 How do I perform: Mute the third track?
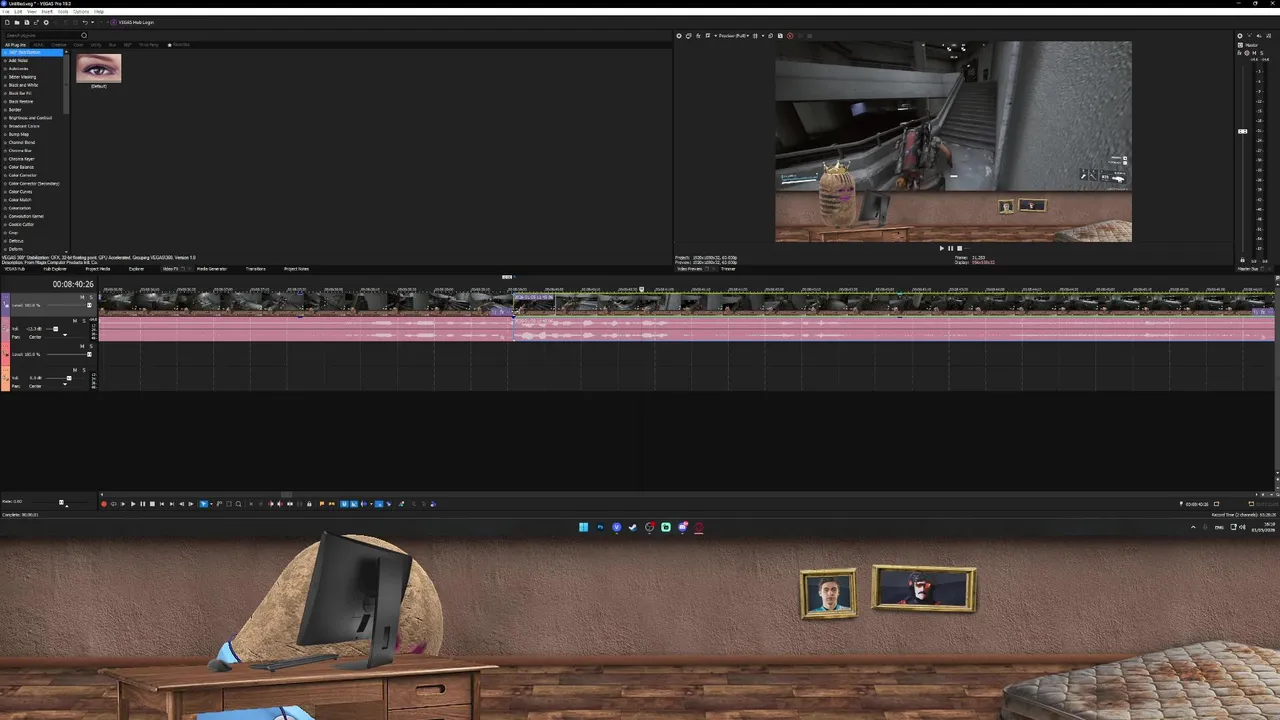[82, 346]
